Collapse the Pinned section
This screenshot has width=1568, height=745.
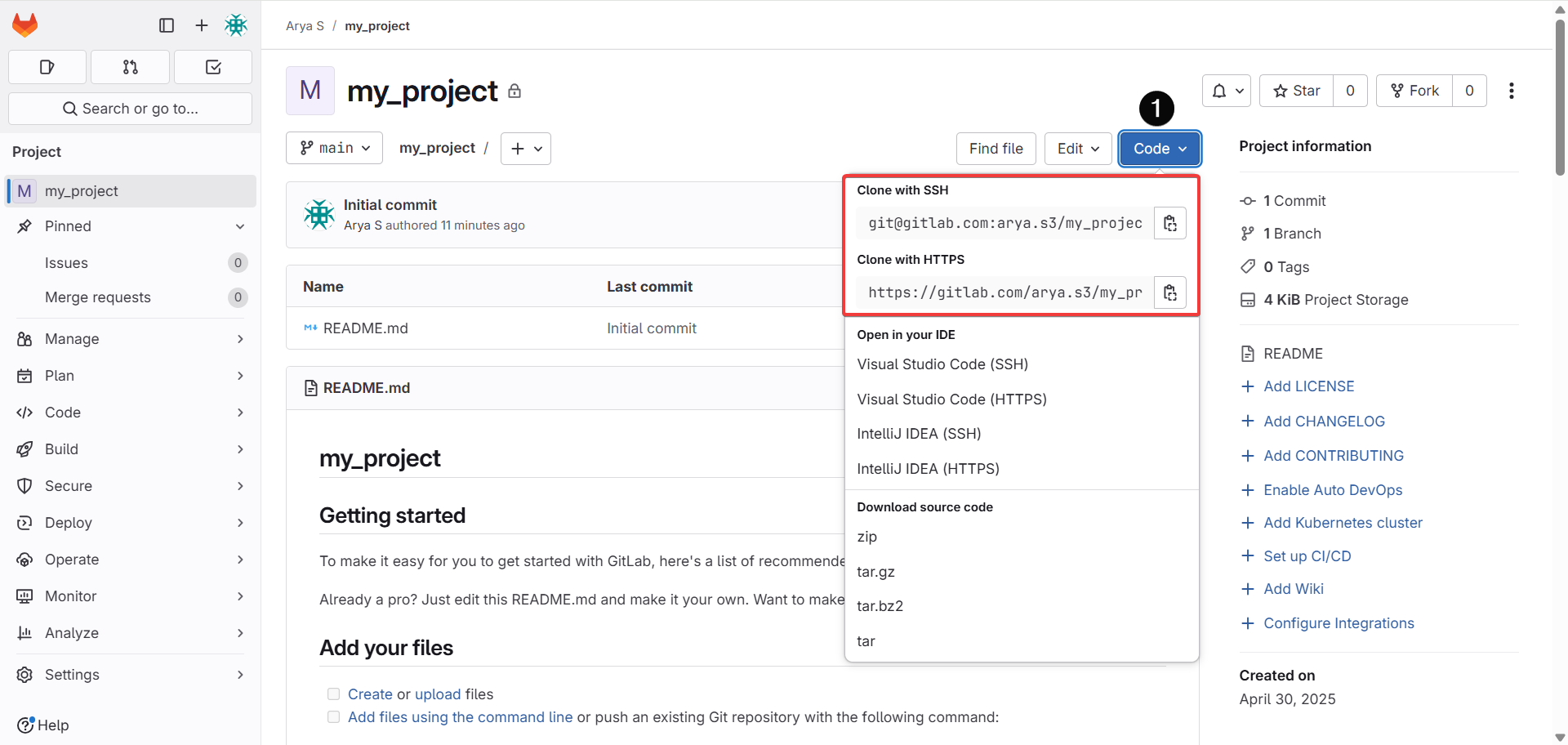click(239, 226)
